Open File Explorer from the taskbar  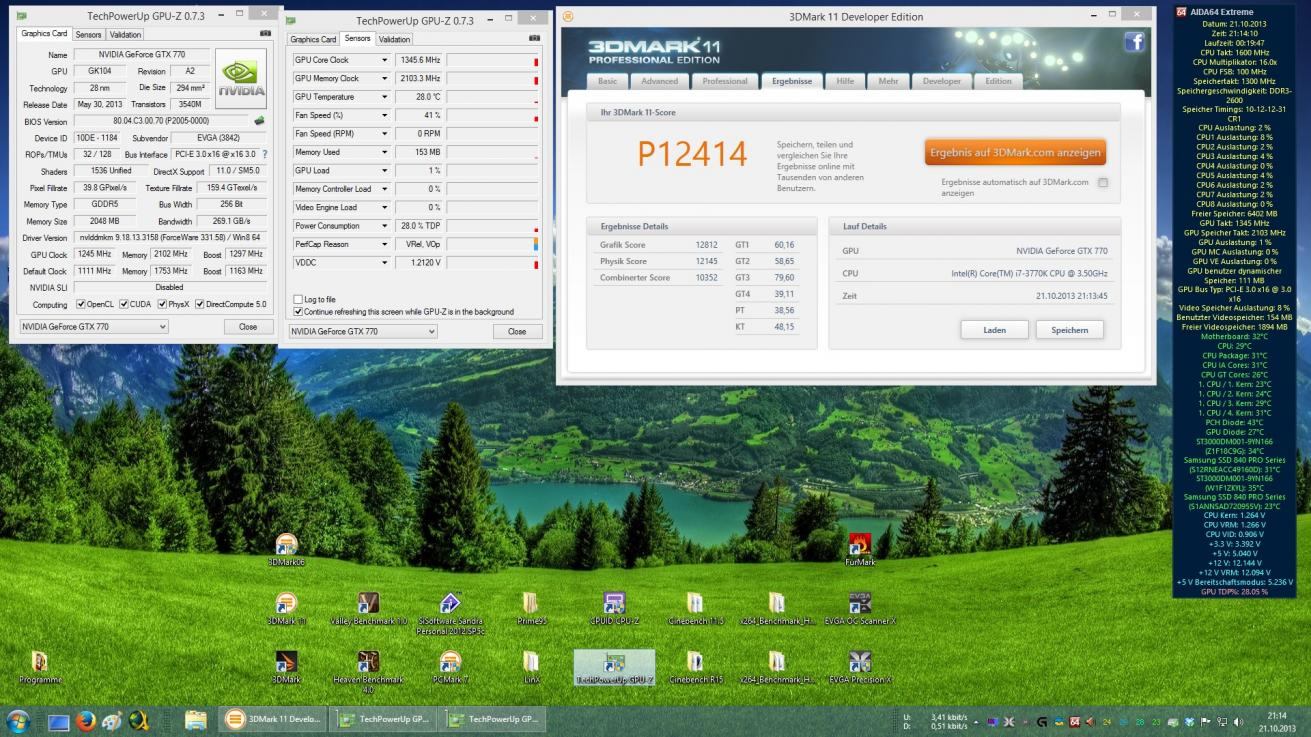pos(196,720)
